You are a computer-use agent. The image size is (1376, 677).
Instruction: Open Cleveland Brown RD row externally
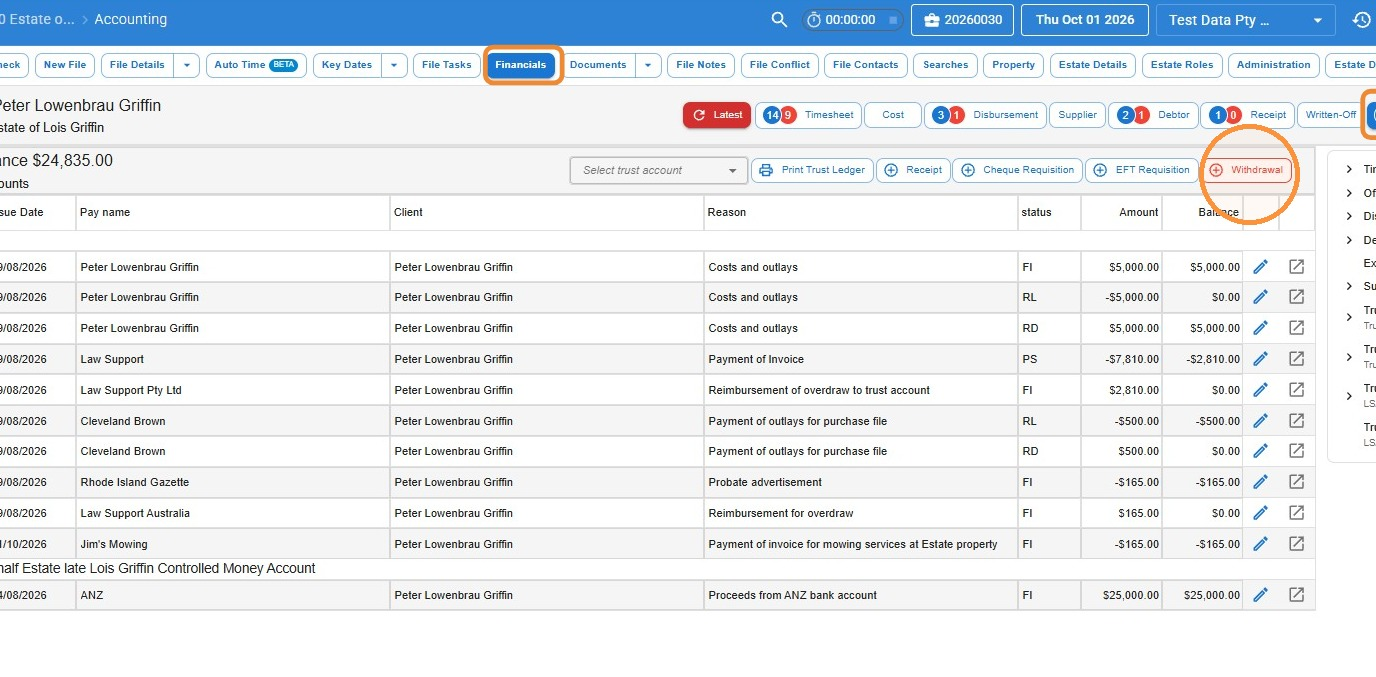click(1296, 451)
